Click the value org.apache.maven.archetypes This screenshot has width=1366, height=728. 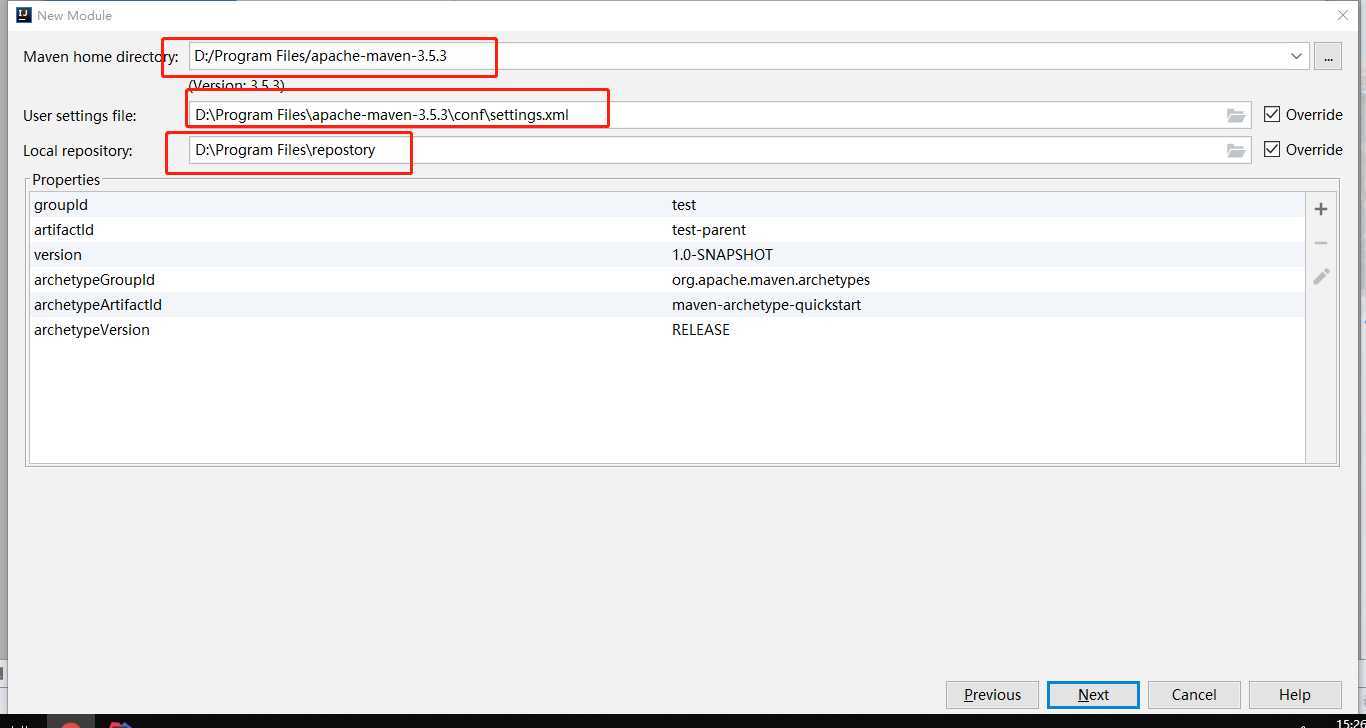click(x=771, y=280)
